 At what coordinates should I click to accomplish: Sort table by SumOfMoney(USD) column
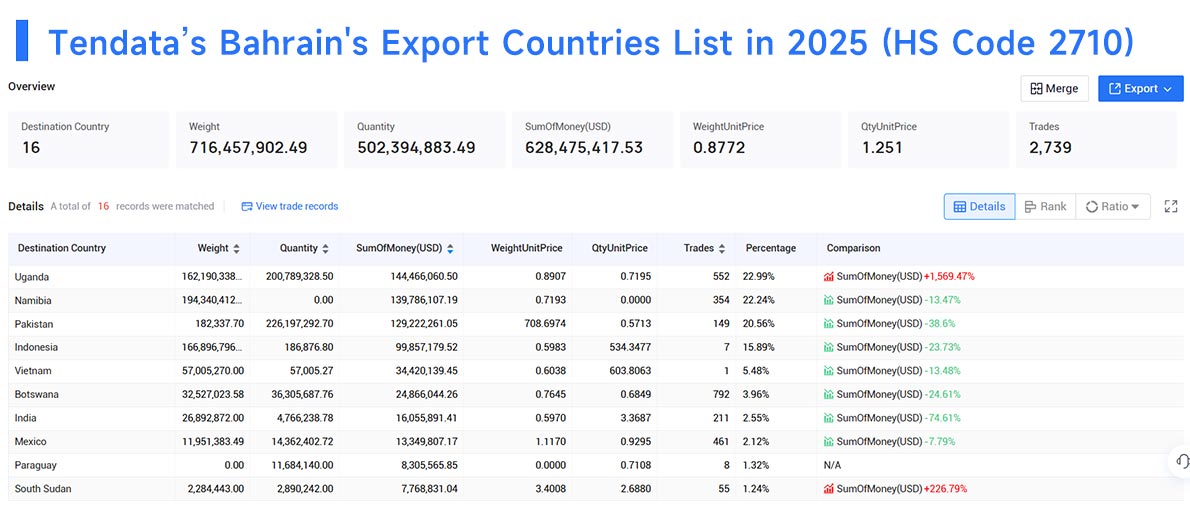coord(450,249)
